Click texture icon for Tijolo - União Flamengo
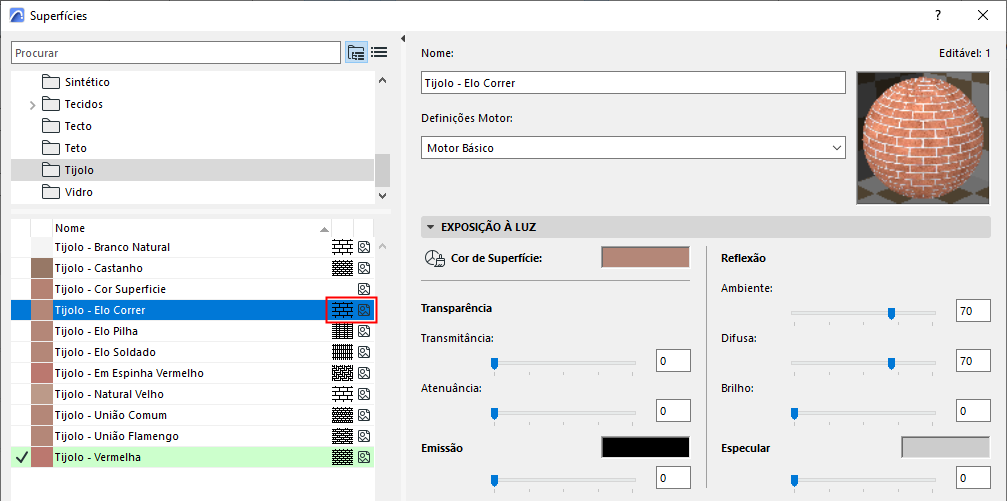This screenshot has height=501, width=1007. (364, 436)
